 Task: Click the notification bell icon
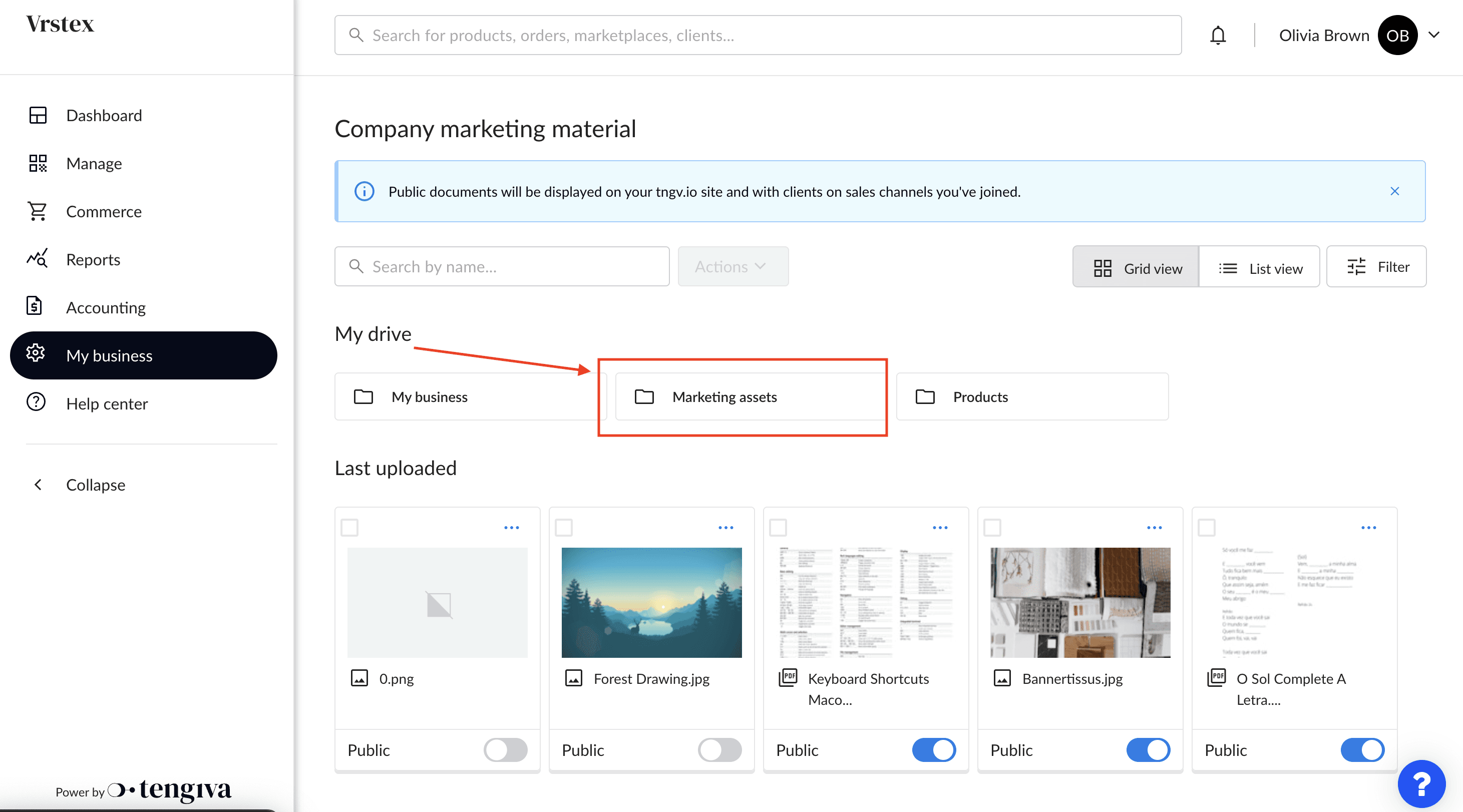pos(1218,36)
